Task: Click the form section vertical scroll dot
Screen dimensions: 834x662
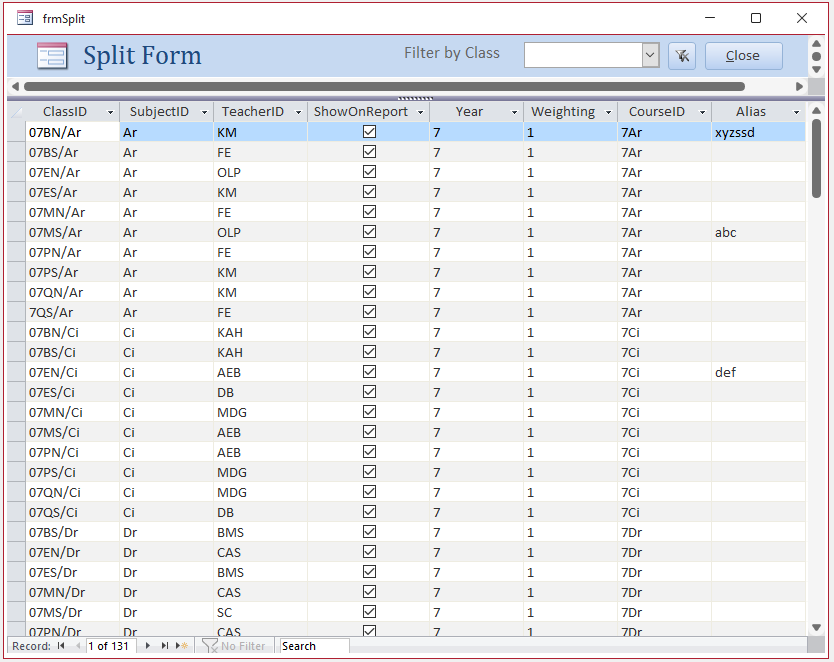Action: tap(816, 56)
